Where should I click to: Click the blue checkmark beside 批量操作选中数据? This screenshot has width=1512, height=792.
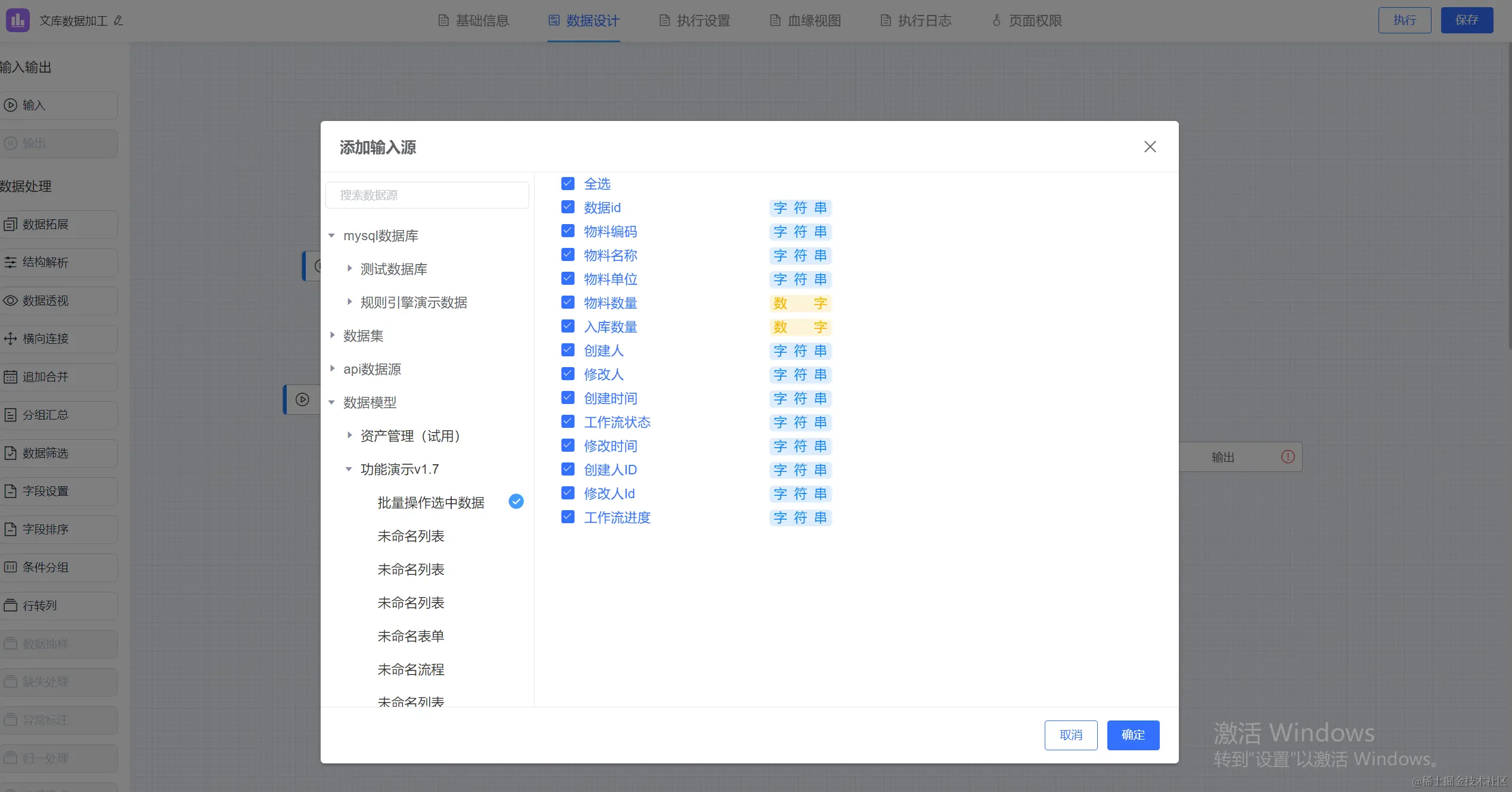tap(516, 502)
